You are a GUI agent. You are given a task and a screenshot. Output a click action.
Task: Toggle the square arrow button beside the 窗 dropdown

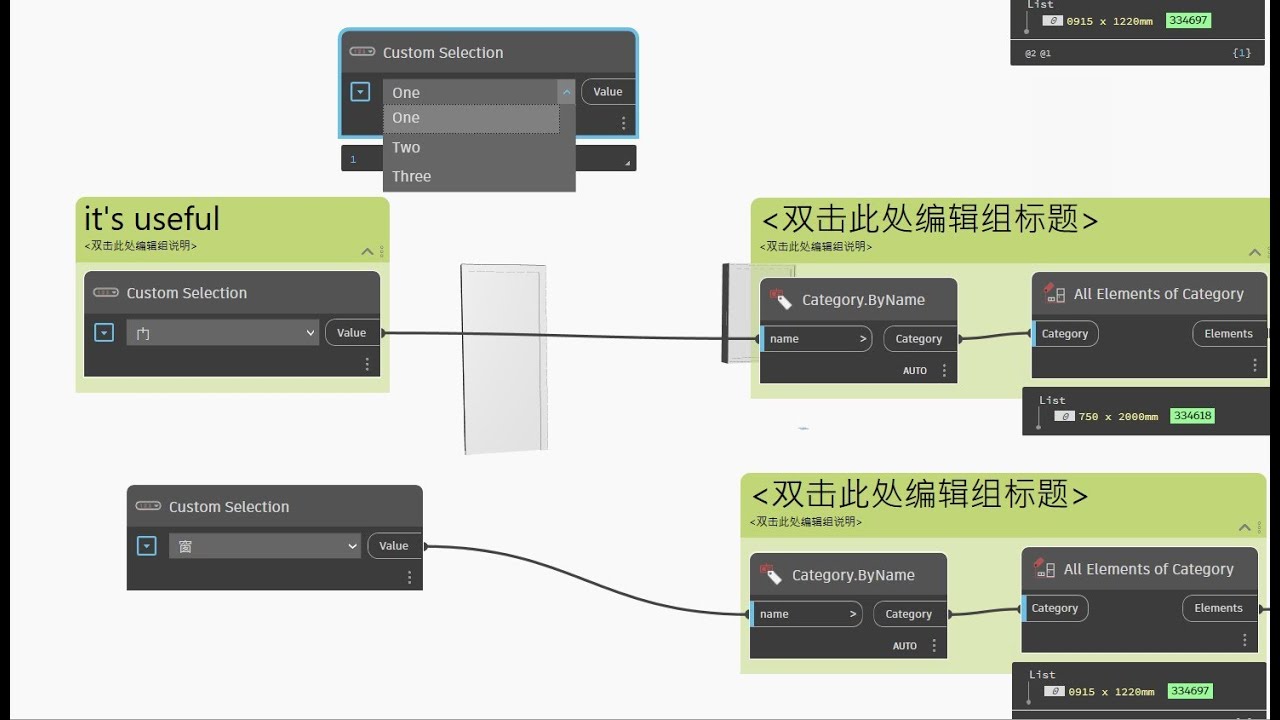click(147, 546)
